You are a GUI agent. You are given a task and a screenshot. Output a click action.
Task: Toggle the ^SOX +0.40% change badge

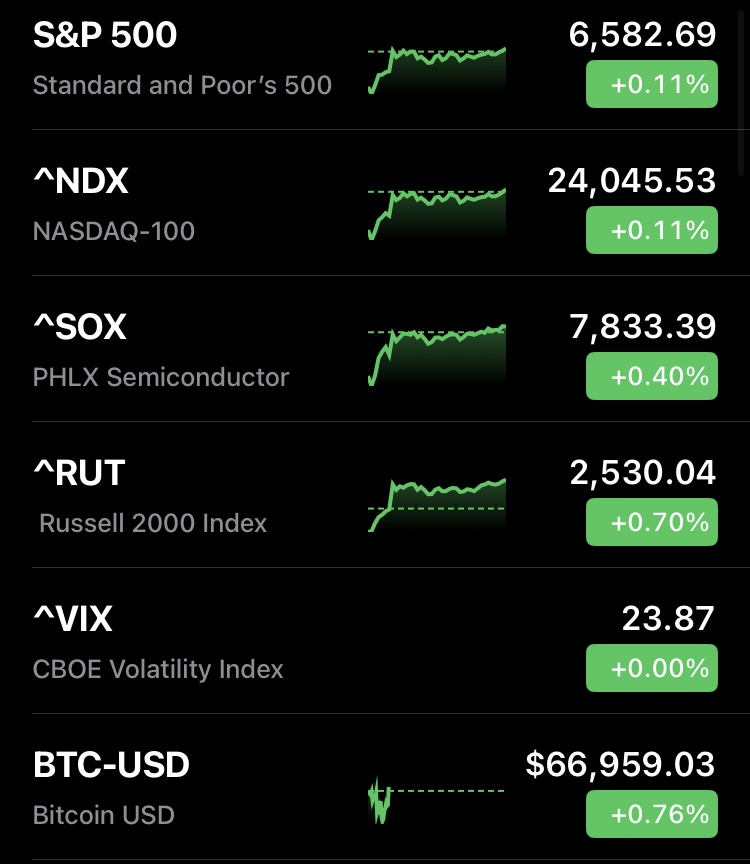tap(651, 376)
